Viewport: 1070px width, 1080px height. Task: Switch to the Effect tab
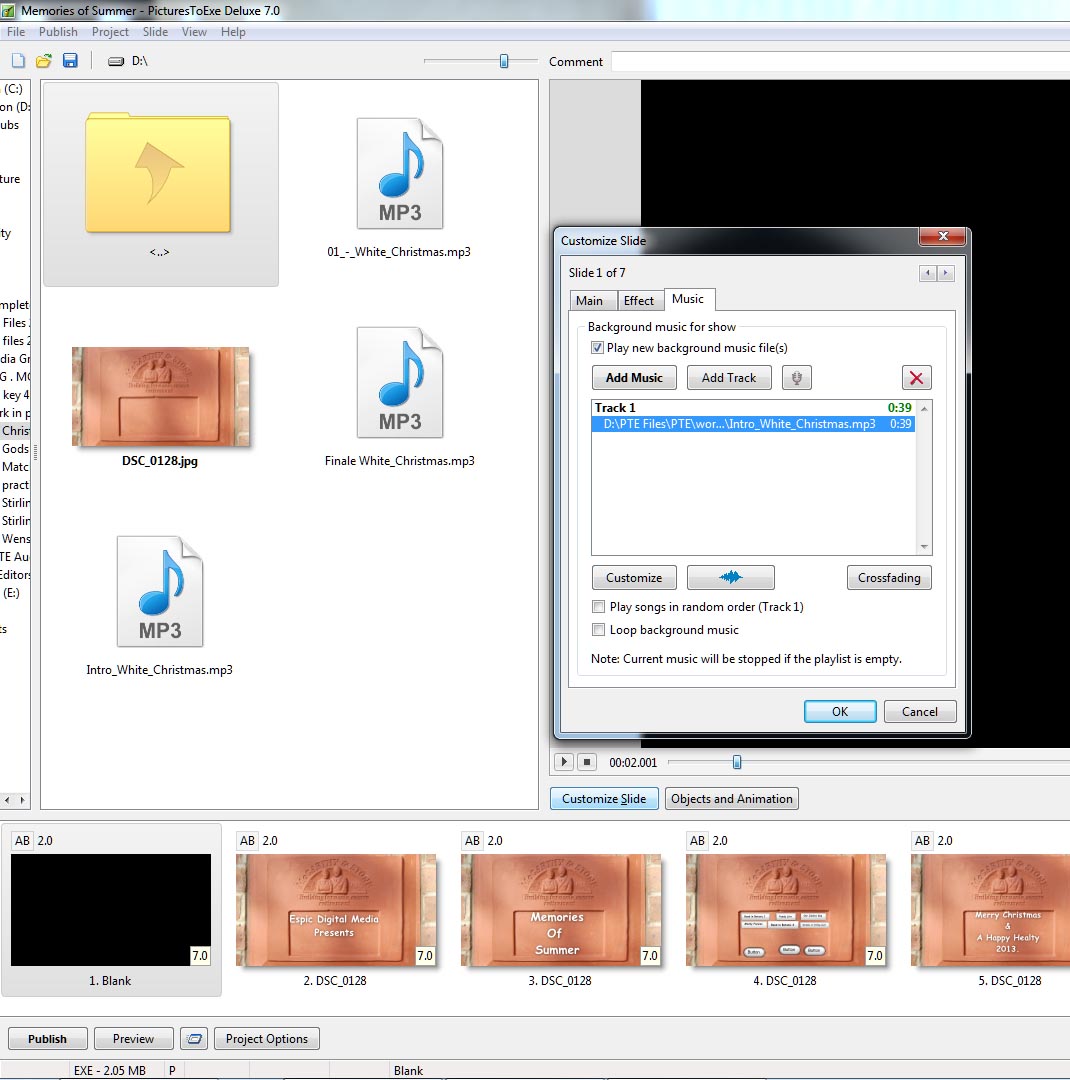[638, 301]
